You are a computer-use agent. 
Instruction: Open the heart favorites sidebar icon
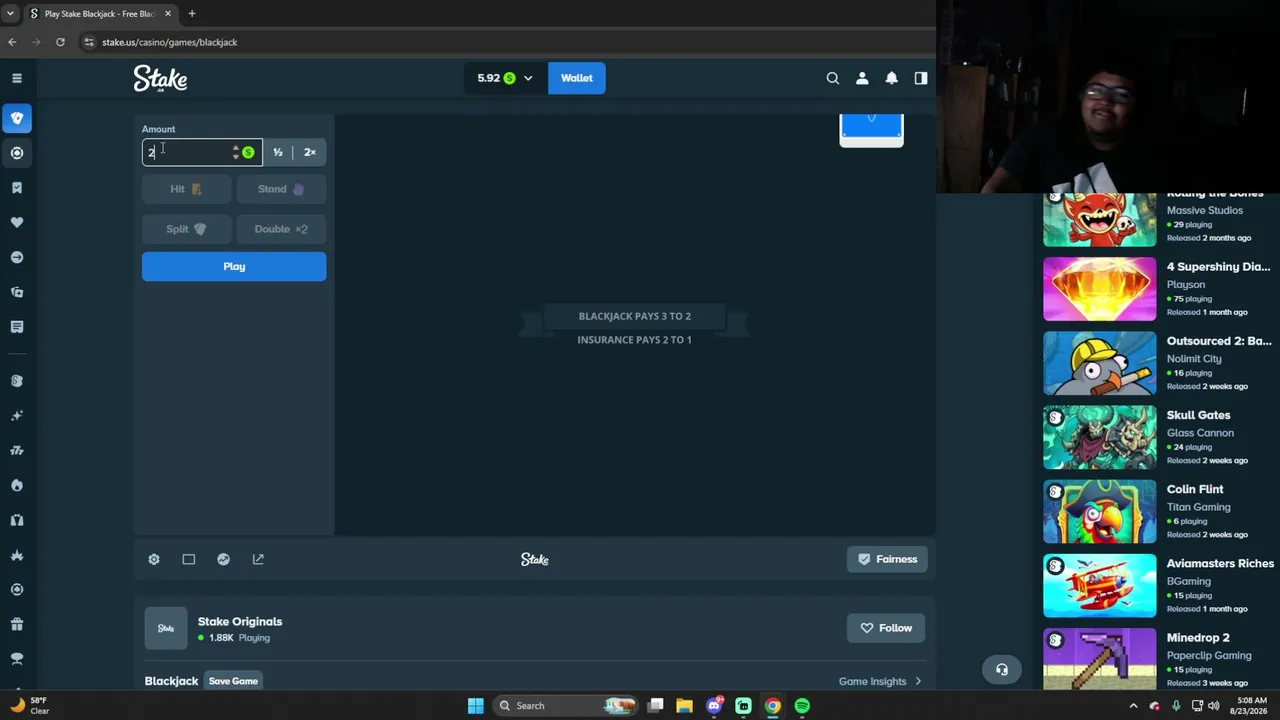coord(17,222)
